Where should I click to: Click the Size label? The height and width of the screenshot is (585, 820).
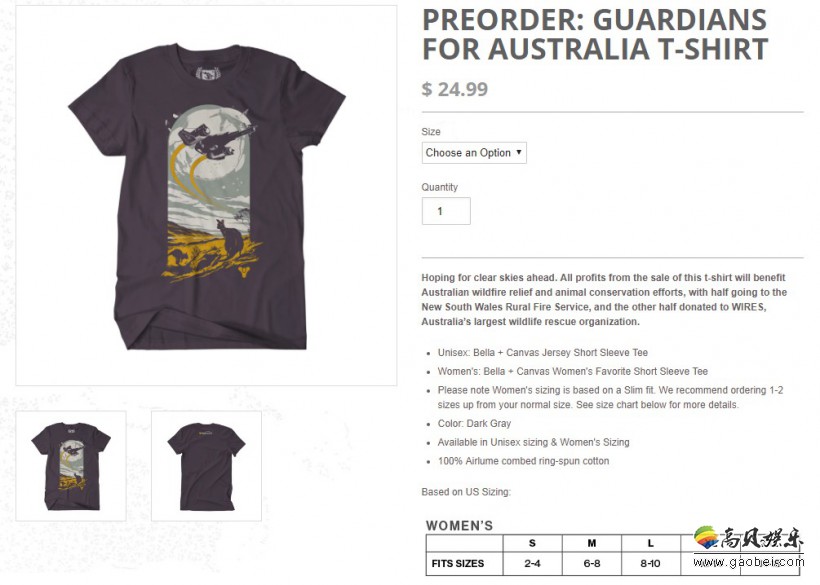[x=431, y=132]
